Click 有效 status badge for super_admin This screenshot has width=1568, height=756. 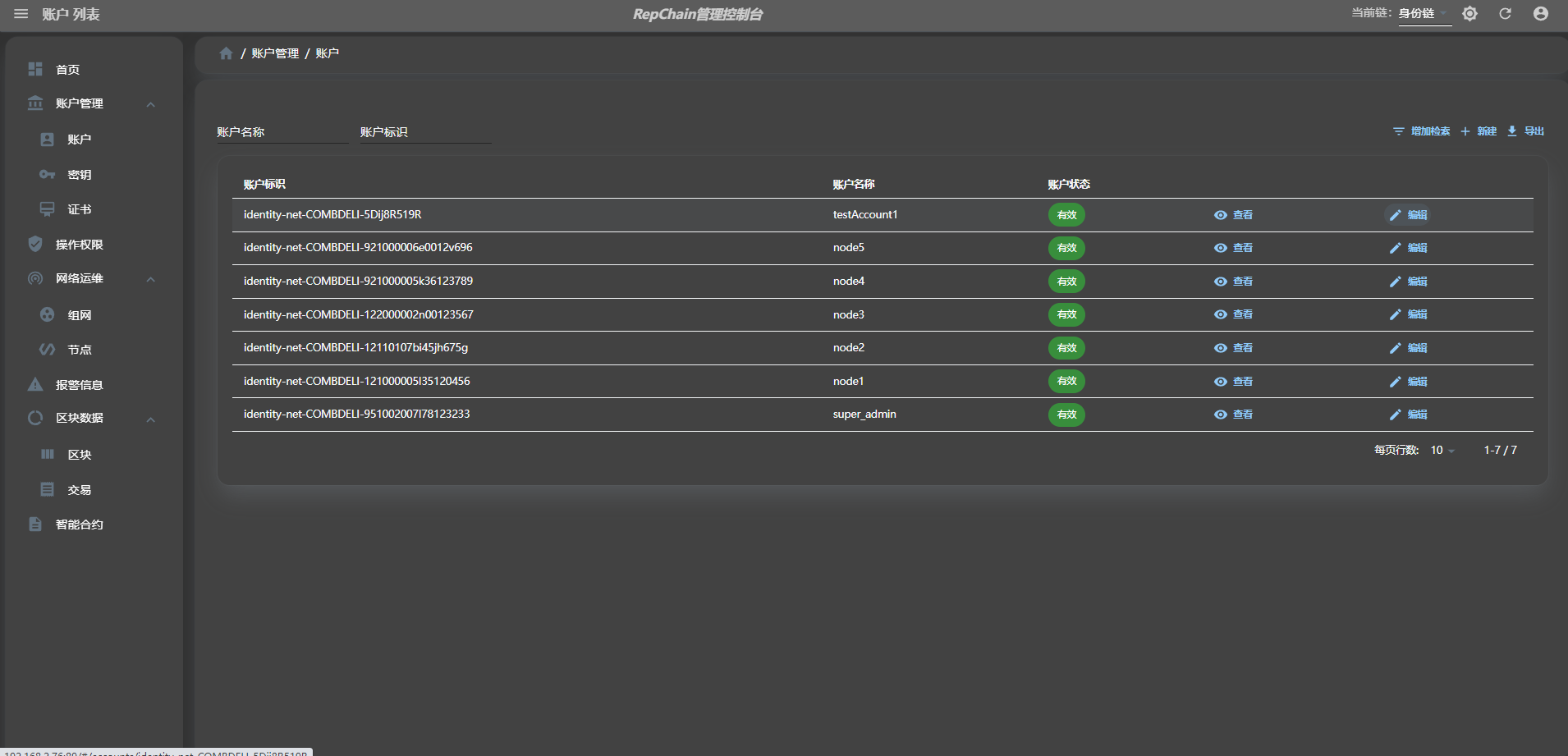coord(1066,415)
